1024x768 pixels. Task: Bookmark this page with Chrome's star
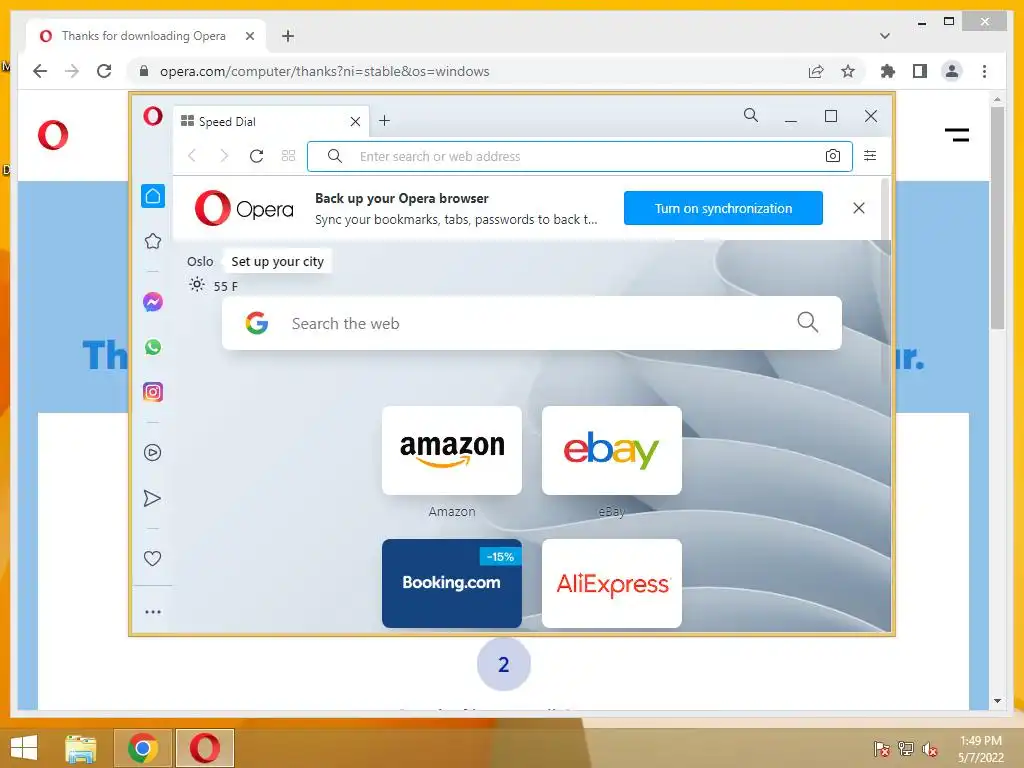pos(848,71)
